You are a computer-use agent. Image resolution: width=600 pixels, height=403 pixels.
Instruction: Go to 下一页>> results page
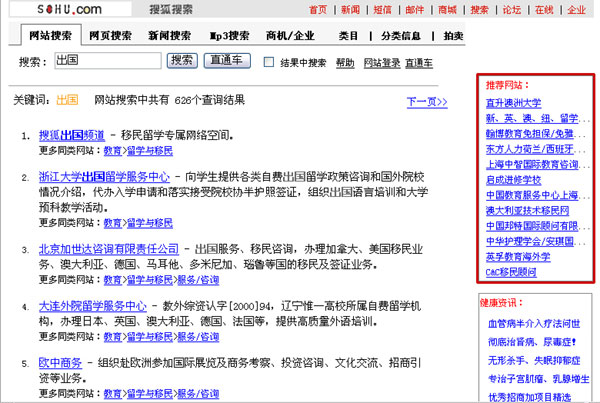pyautogui.click(x=427, y=102)
